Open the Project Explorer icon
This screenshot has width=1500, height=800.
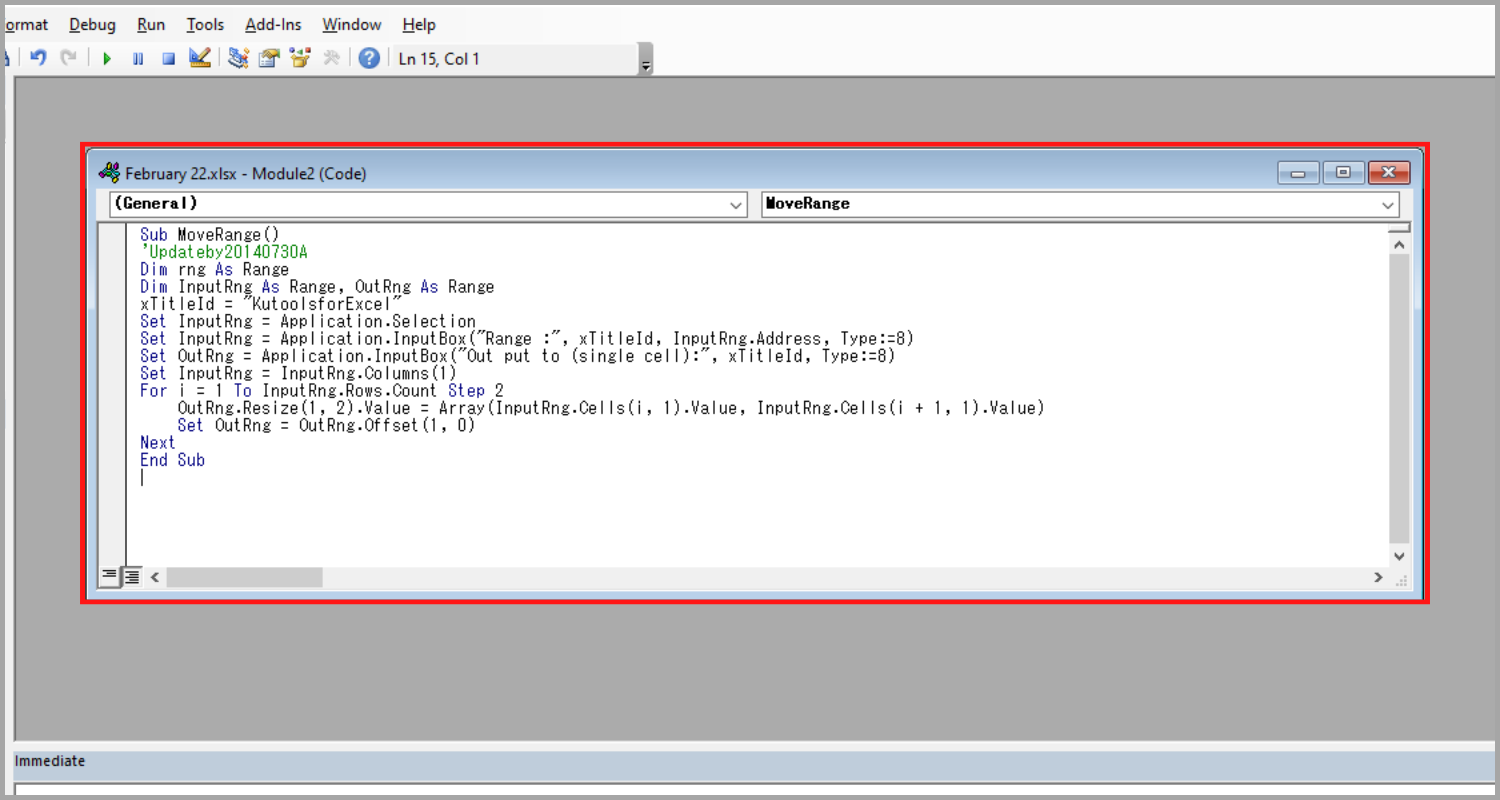click(x=238, y=58)
